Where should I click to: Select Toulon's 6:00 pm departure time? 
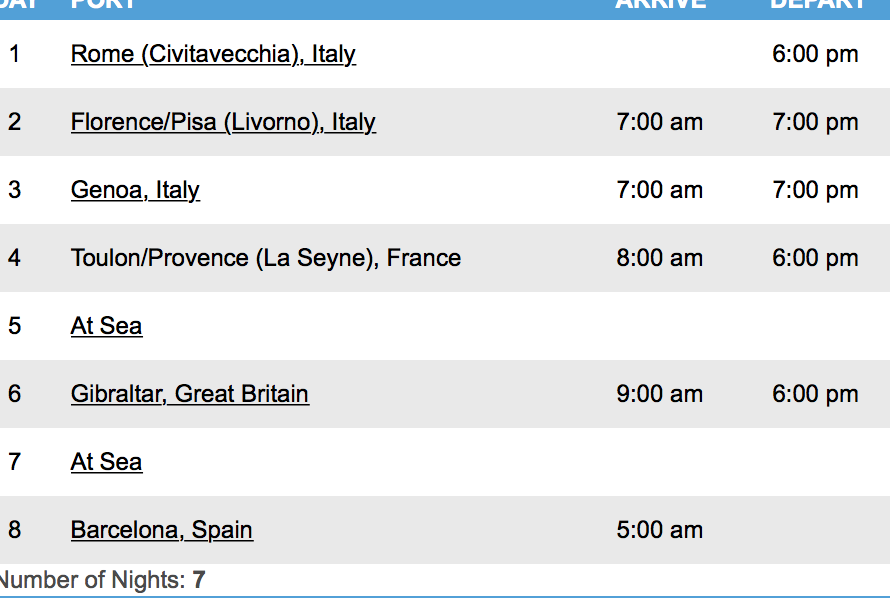click(x=815, y=258)
